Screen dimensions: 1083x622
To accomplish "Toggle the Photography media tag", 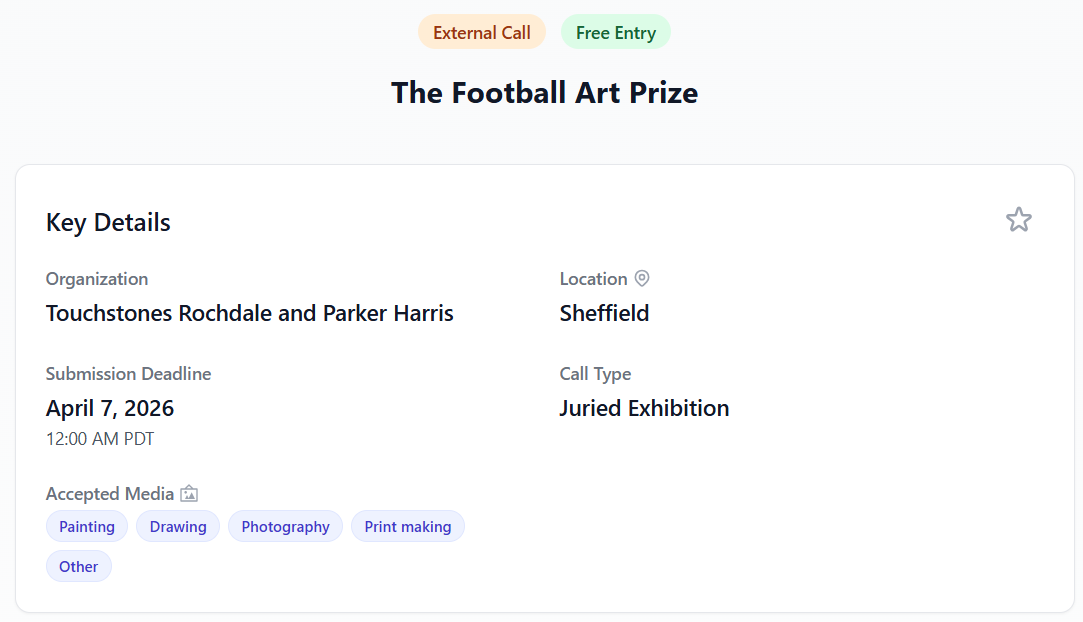I will click(285, 526).
